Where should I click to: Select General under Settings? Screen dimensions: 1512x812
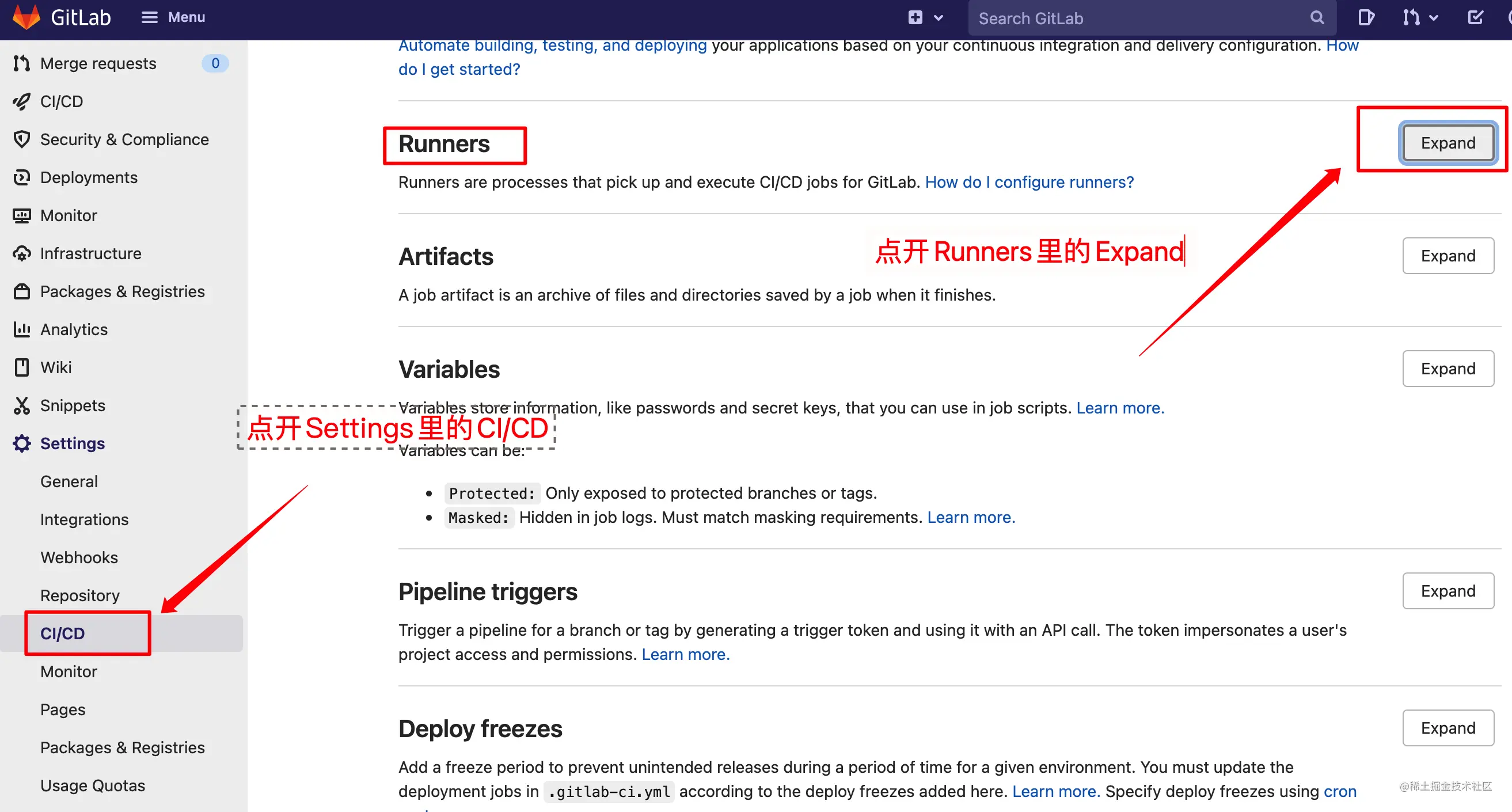(69, 481)
